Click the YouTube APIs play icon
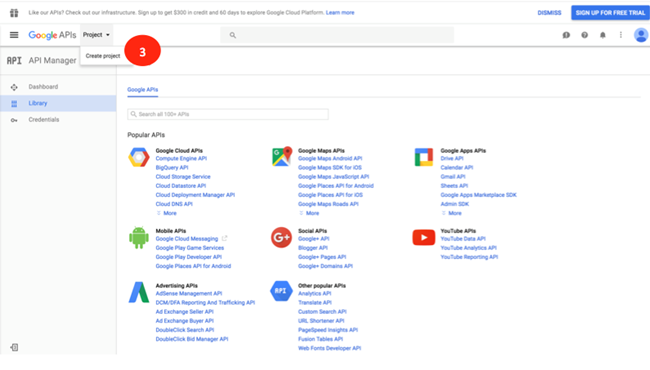This screenshot has width=650, height=370. tap(424, 237)
